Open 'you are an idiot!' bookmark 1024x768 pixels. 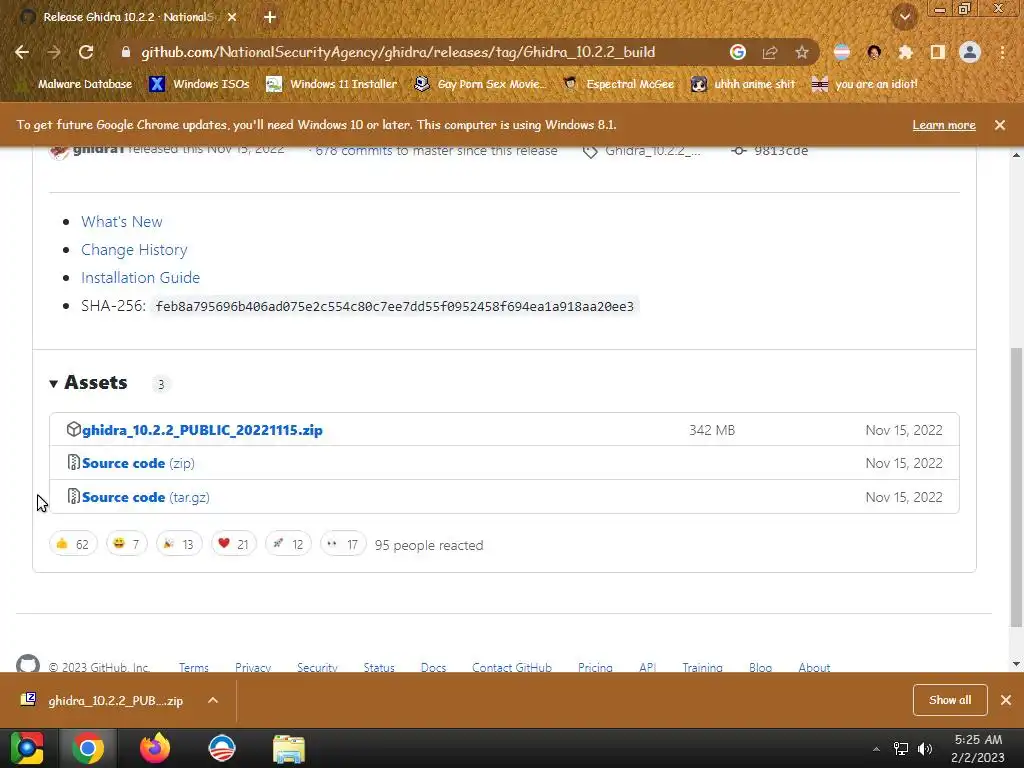tap(864, 84)
